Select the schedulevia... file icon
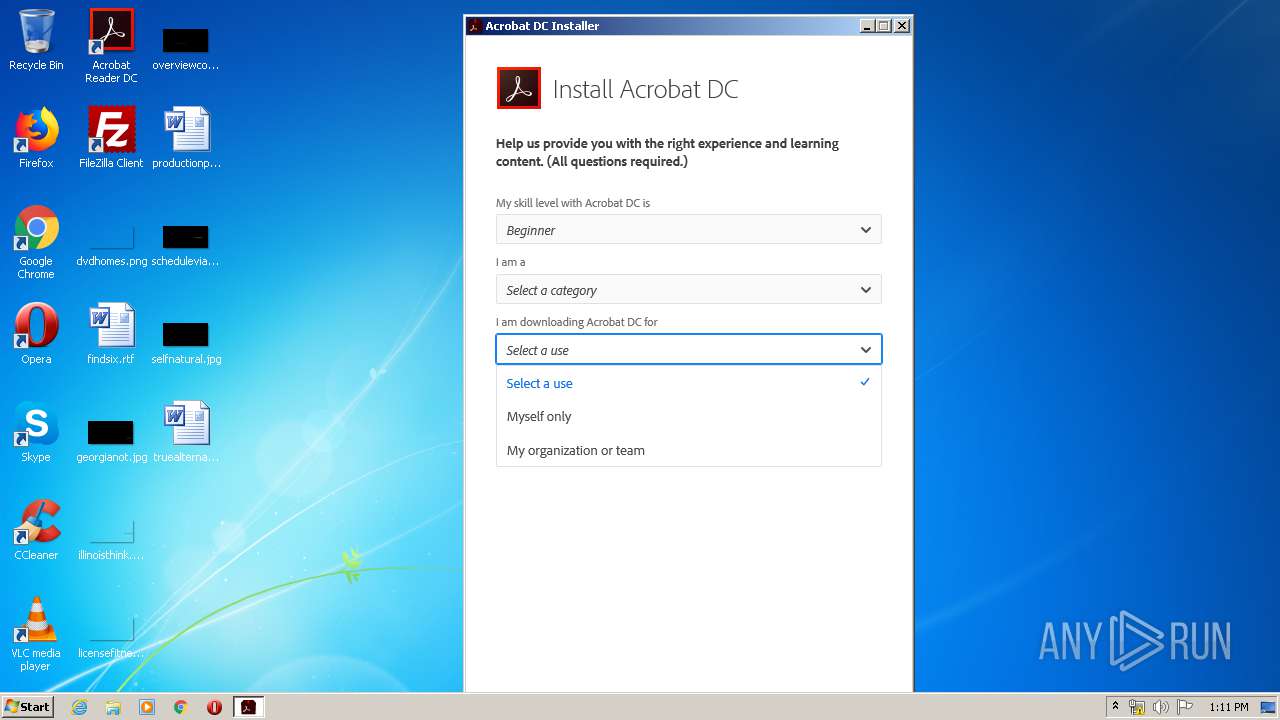This screenshot has width=1280, height=720. click(186, 246)
